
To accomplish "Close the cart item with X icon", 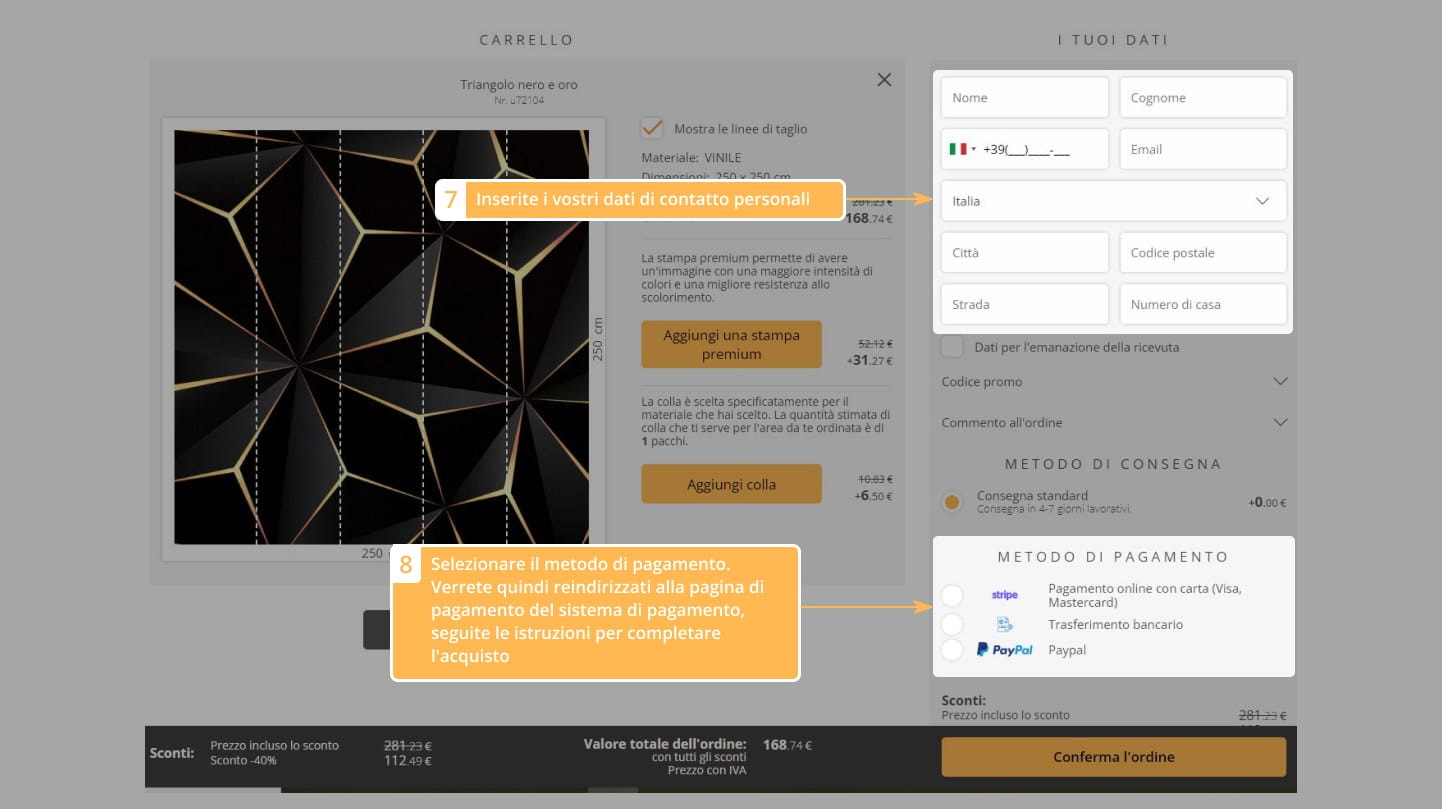I will [x=884, y=80].
